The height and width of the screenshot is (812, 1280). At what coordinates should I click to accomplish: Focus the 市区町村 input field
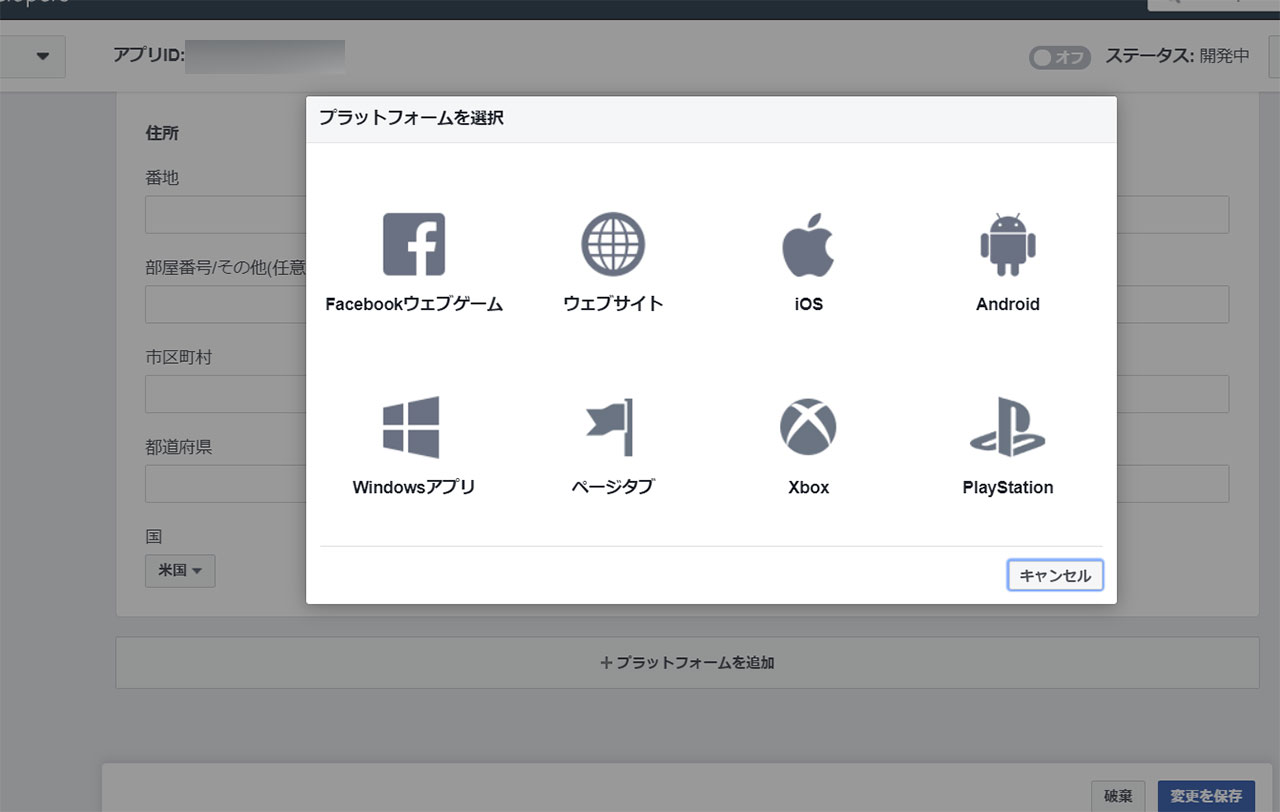(225, 394)
